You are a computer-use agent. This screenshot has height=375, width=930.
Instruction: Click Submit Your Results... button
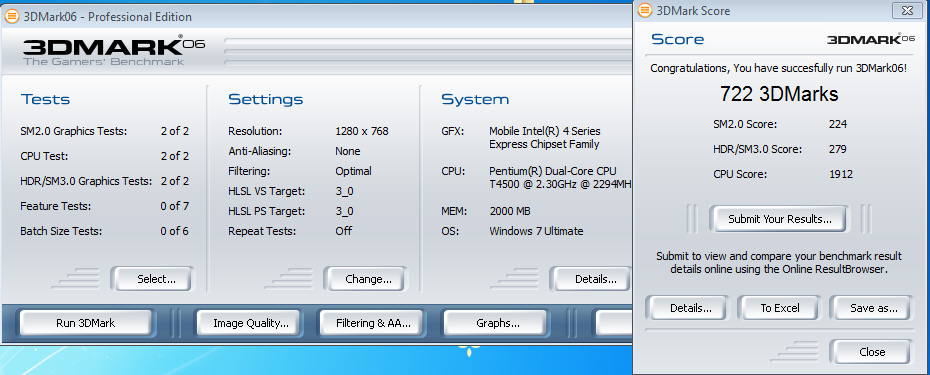click(779, 219)
